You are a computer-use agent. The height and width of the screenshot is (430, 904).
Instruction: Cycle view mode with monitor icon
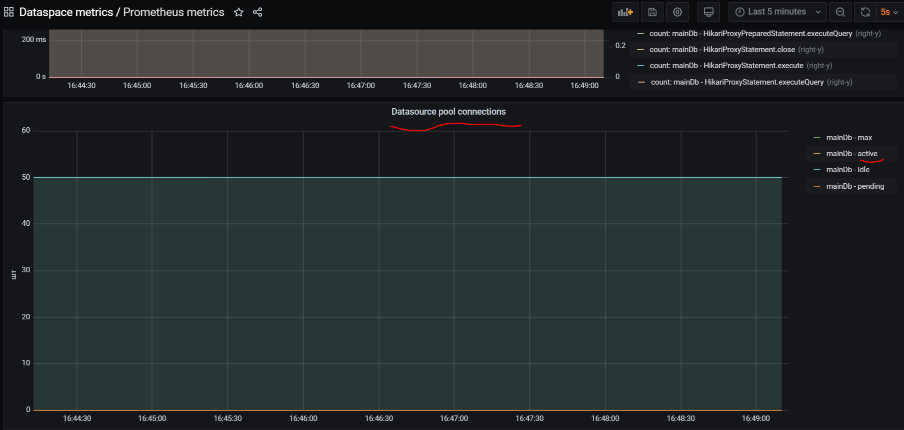point(709,12)
